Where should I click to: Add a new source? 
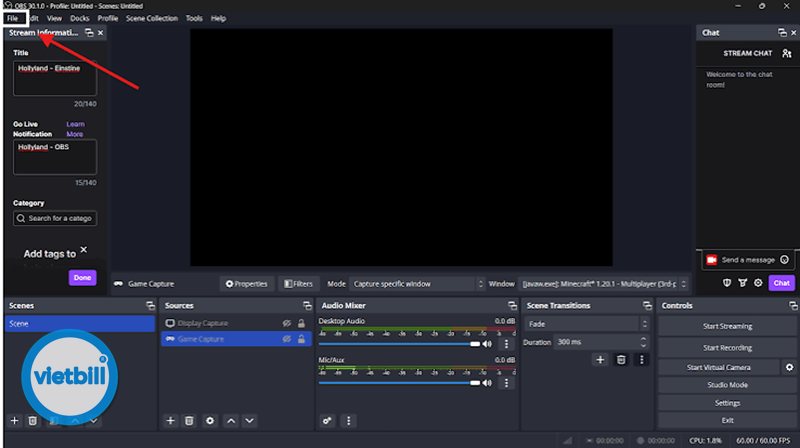coord(170,420)
